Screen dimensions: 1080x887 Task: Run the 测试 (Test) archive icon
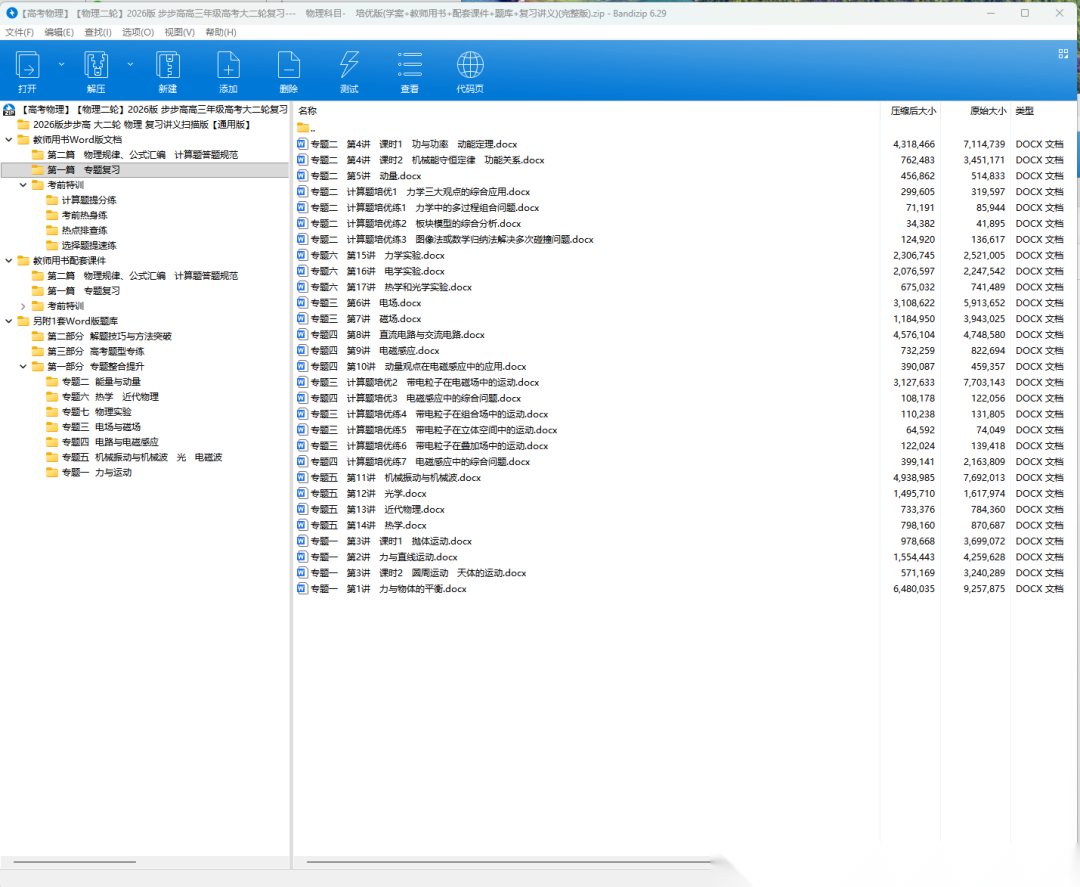tap(349, 66)
